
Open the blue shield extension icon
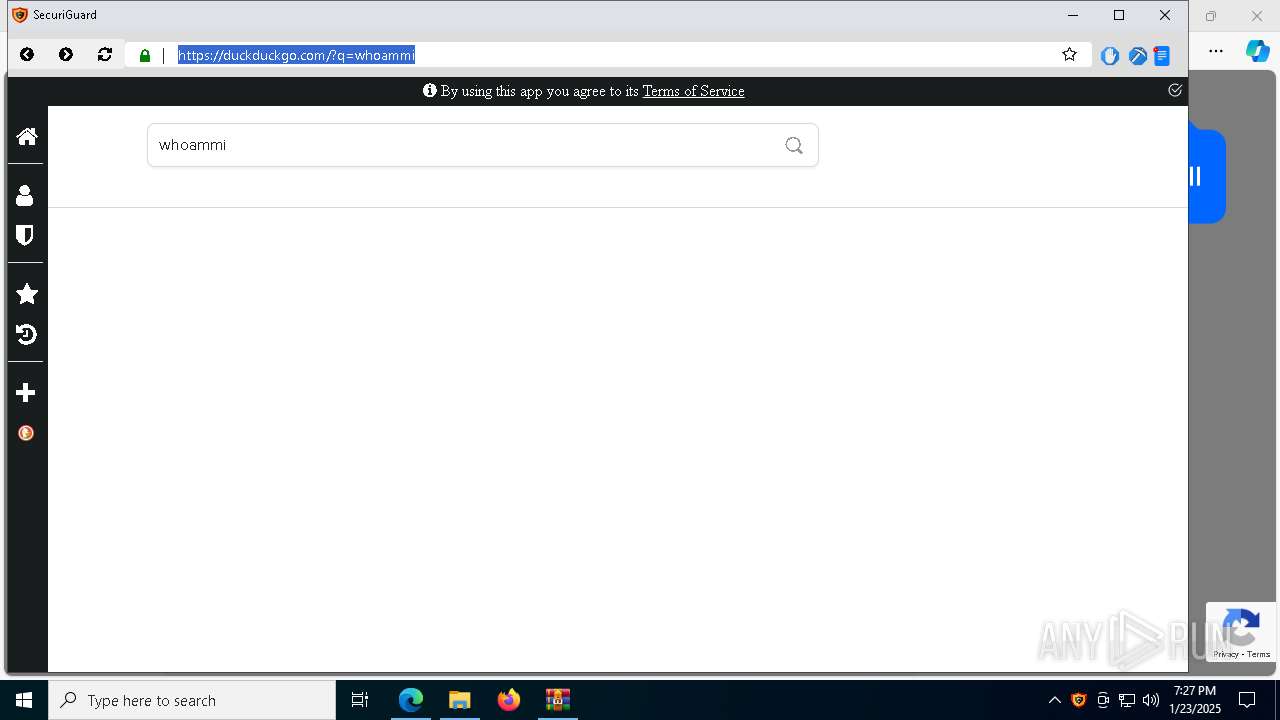[x=1110, y=56]
